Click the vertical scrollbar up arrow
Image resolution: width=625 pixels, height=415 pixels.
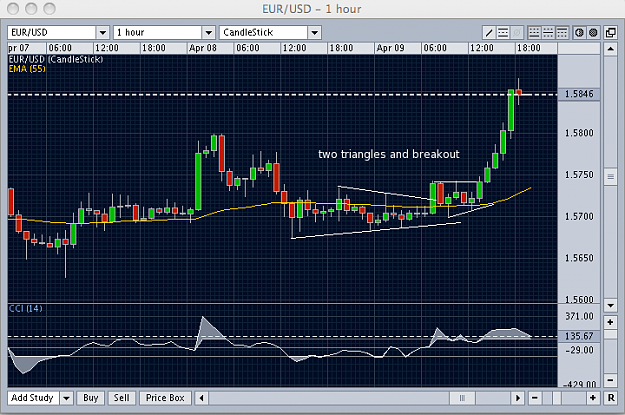click(x=610, y=49)
